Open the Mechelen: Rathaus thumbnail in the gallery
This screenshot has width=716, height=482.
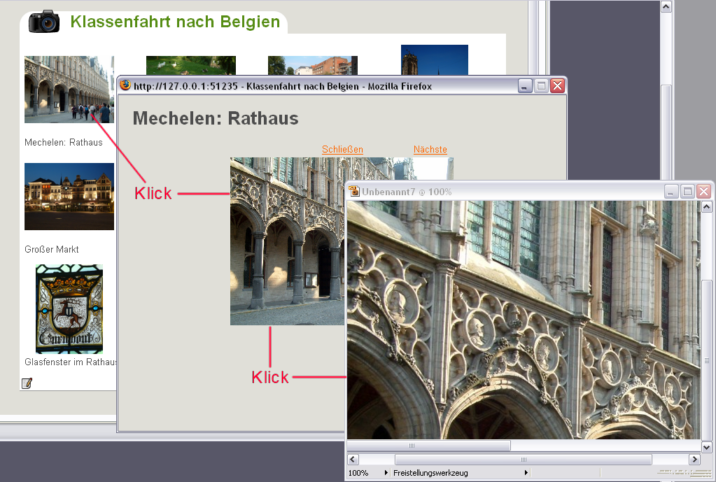(69, 89)
